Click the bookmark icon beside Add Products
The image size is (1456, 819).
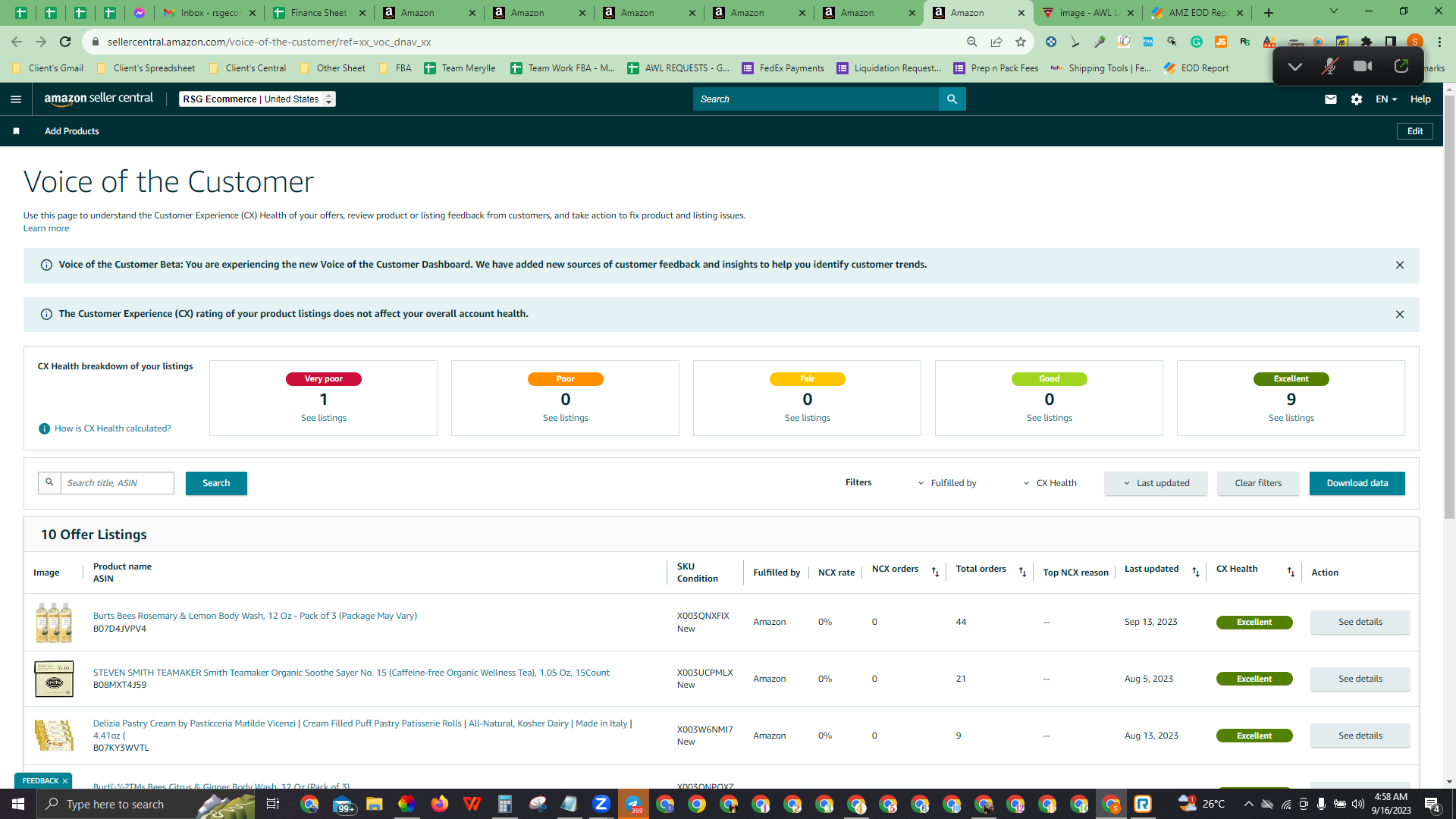click(x=16, y=131)
